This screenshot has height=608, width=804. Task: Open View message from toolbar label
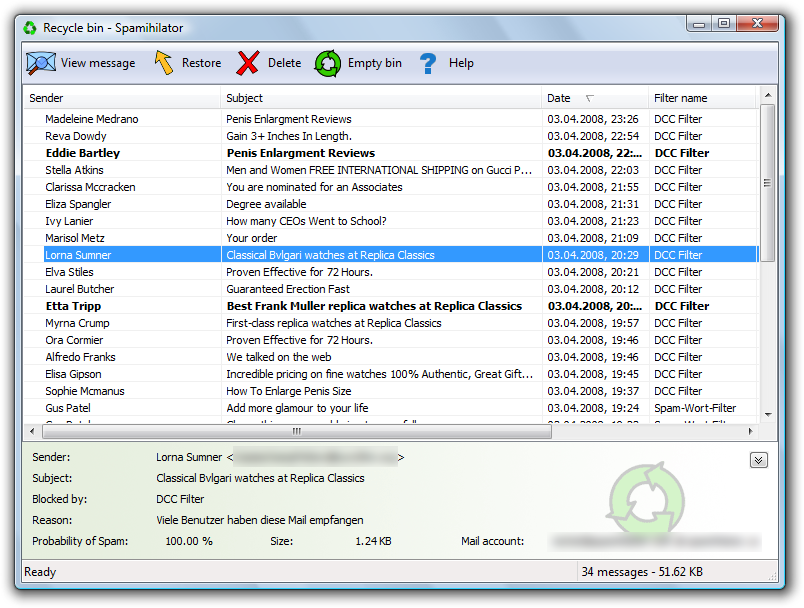coord(98,63)
